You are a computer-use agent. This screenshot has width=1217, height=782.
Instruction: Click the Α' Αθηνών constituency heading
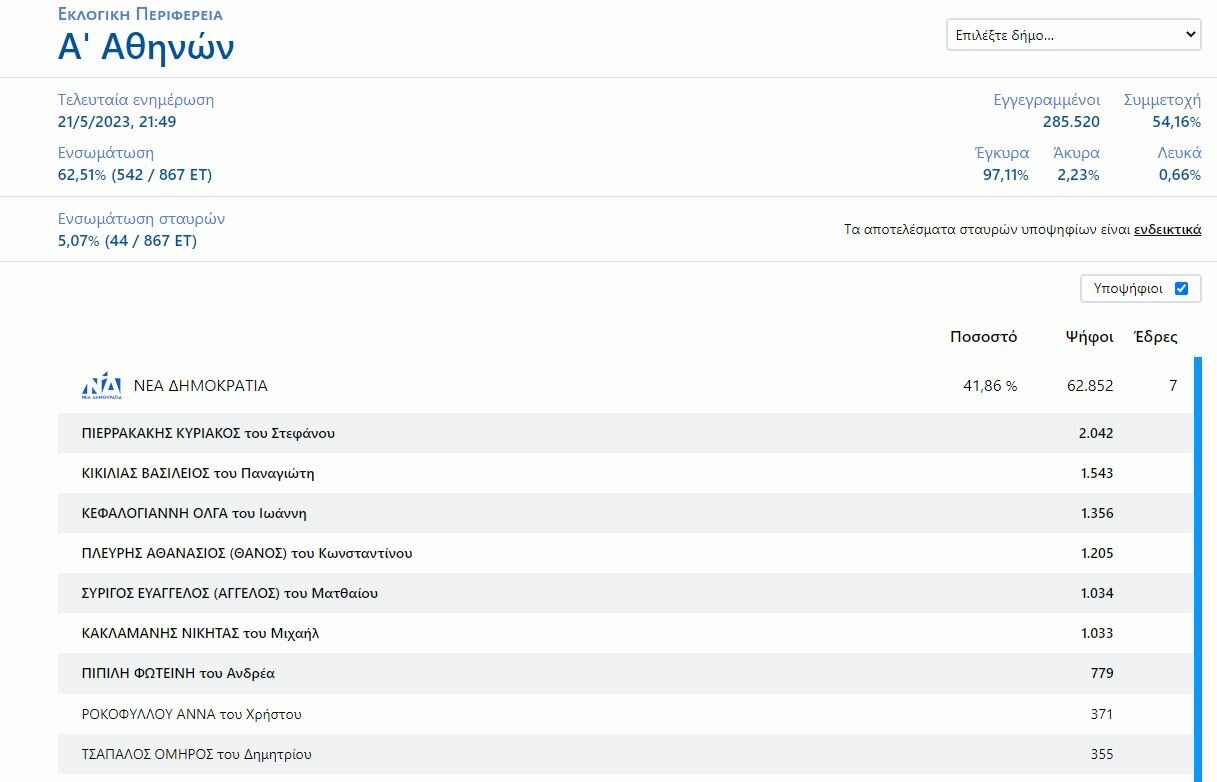click(146, 47)
